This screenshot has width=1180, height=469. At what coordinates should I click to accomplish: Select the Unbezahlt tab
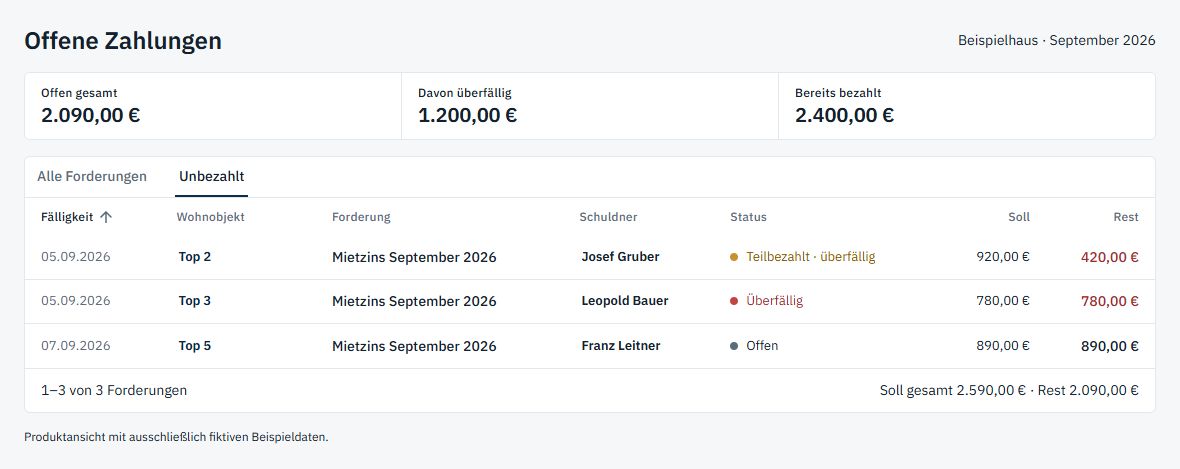coord(211,177)
